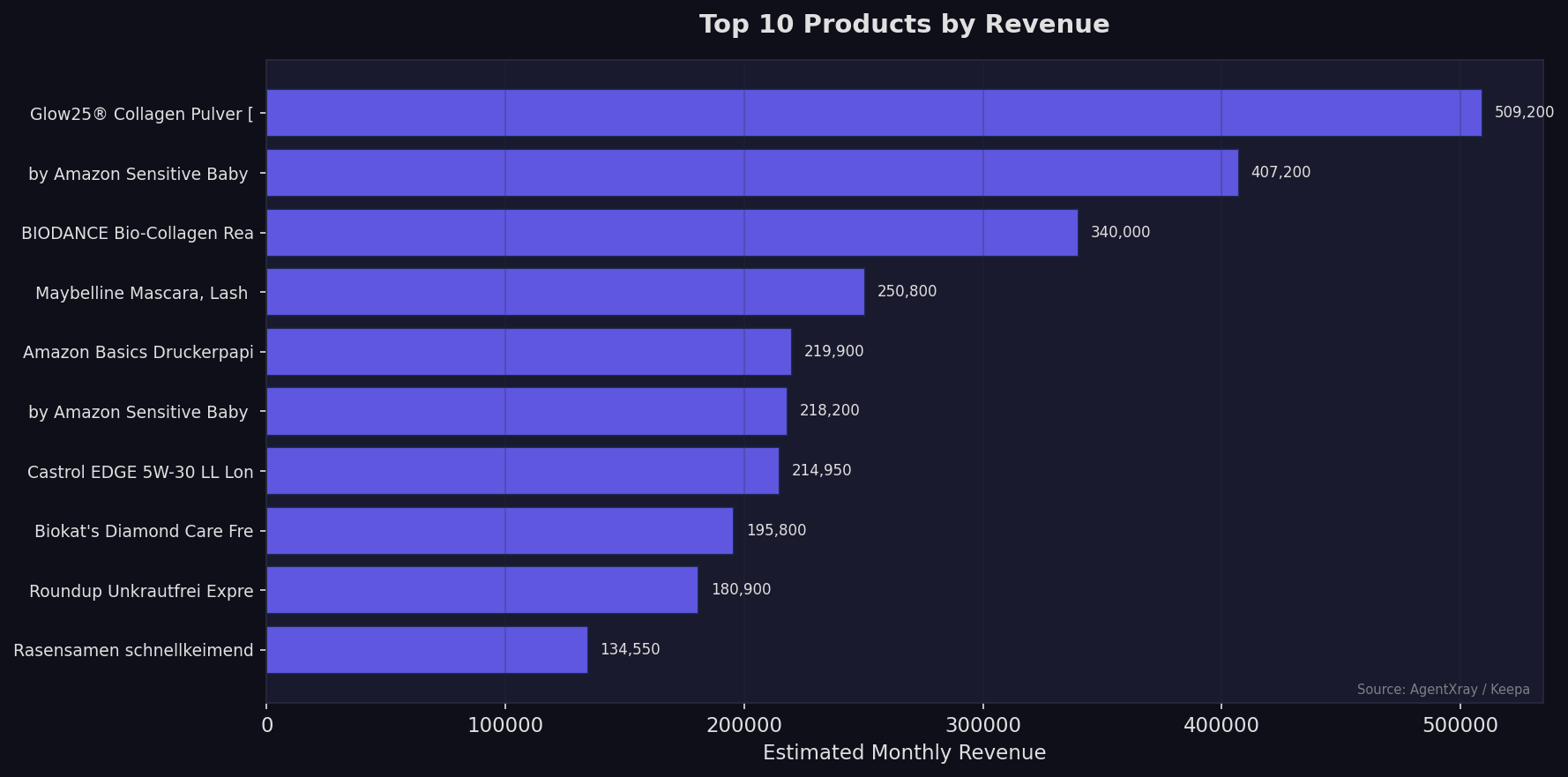Screen dimensions: 1568x777
Task: Click the 250,800 value label
Action: (x=907, y=292)
